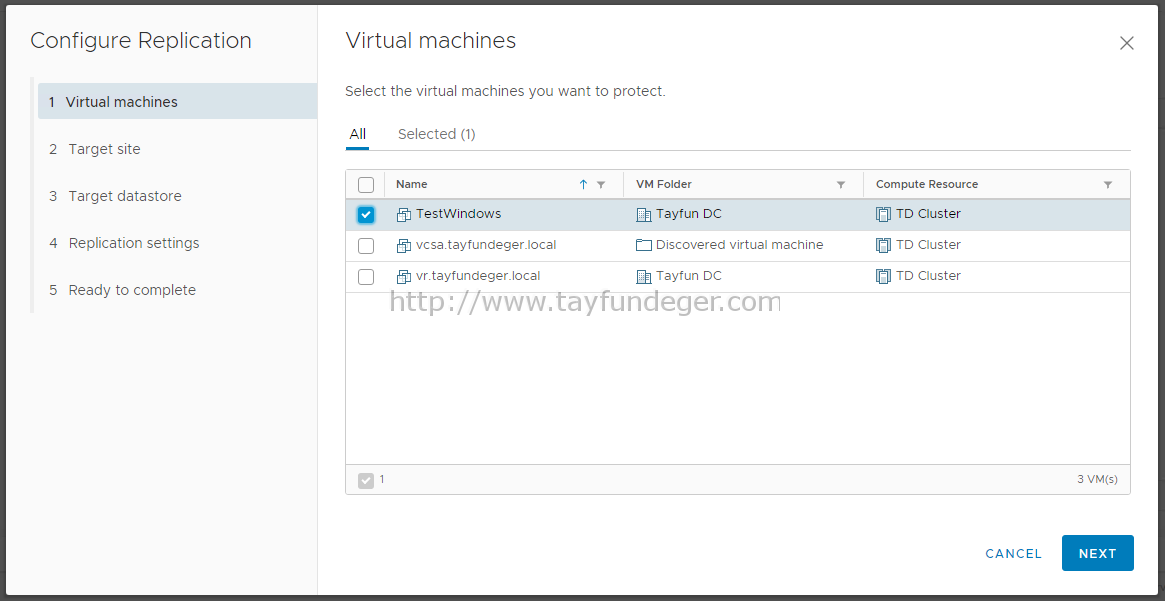This screenshot has height=601, width=1165.
Task: Click the 3 VM(s) count in footer
Action: pos(1097,480)
